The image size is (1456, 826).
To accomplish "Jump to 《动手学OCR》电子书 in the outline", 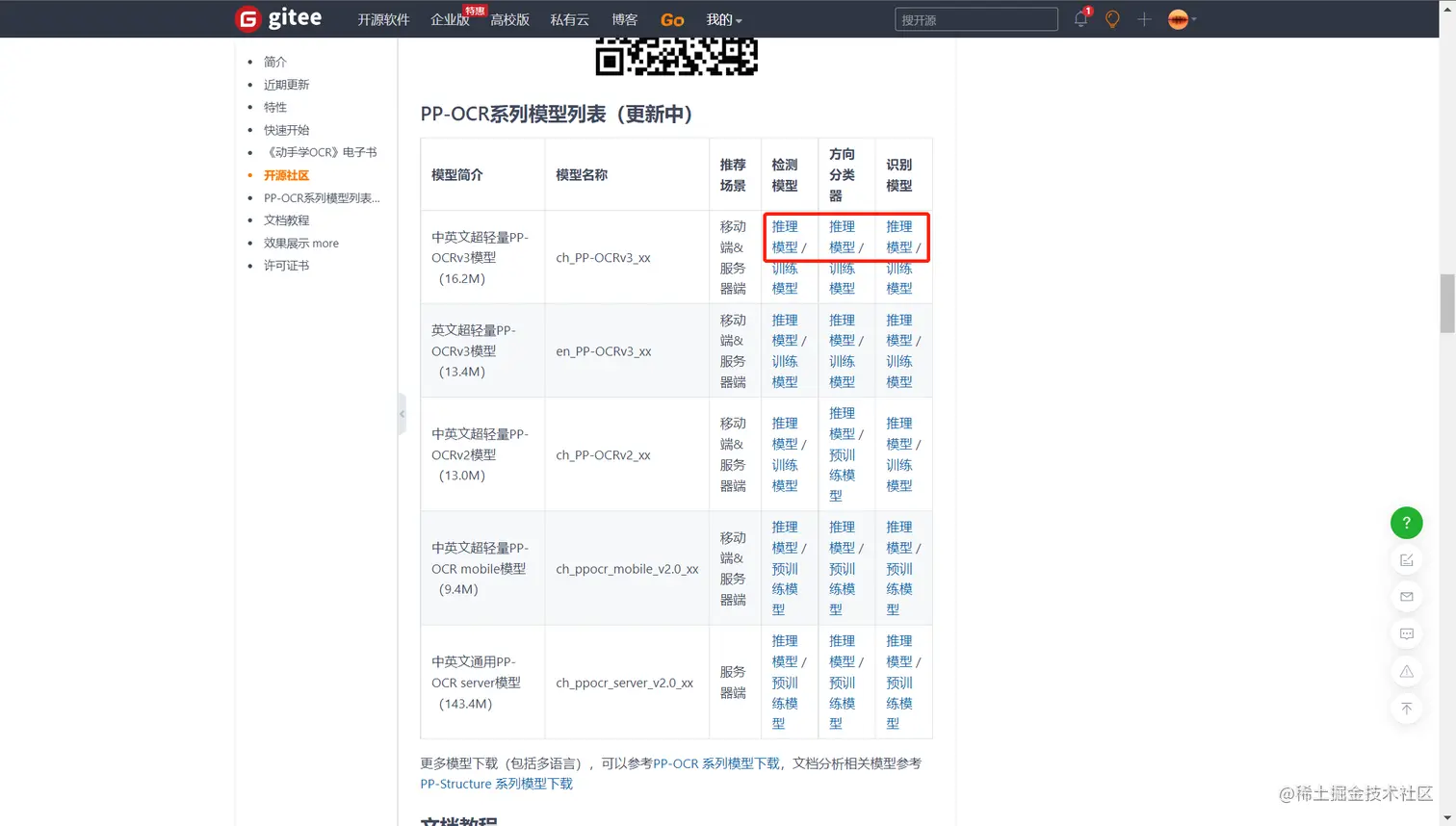I will (321, 152).
